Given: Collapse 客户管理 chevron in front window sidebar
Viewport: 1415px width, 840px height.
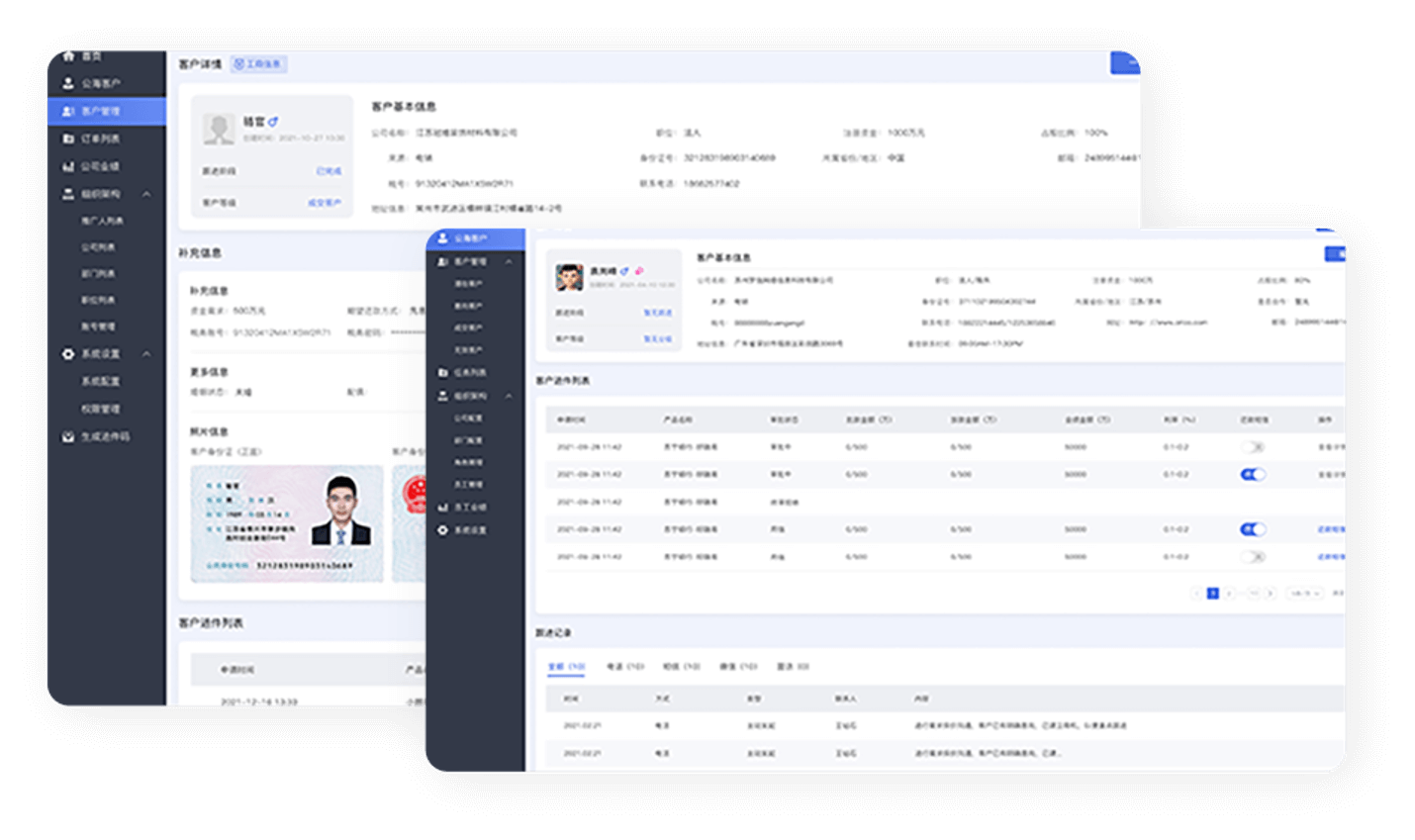Looking at the screenshot, I should click(x=509, y=261).
